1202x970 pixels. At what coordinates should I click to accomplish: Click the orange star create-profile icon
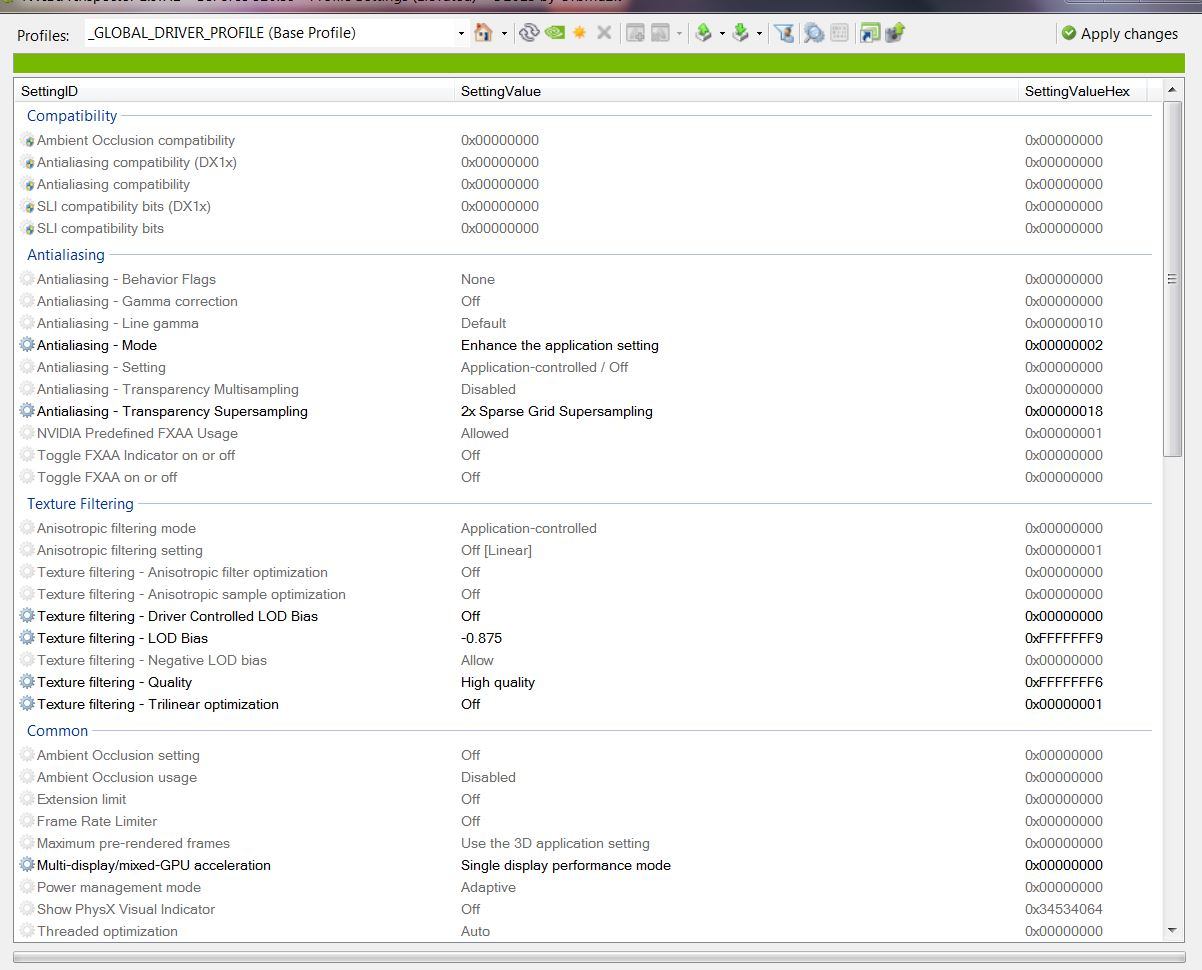click(x=579, y=33)
